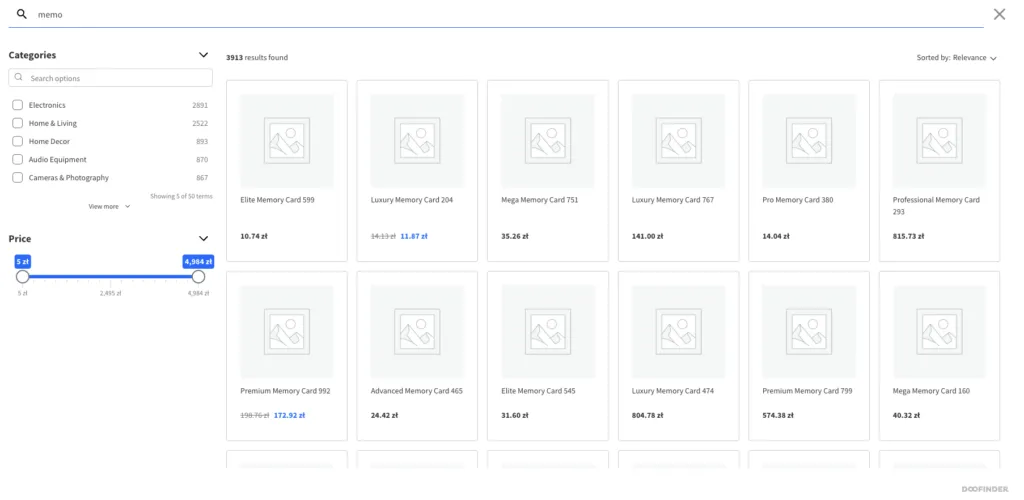Viewport: 1024px width, 500px height.
Task: Collapse the Price filter section
Action: [203, 239]
